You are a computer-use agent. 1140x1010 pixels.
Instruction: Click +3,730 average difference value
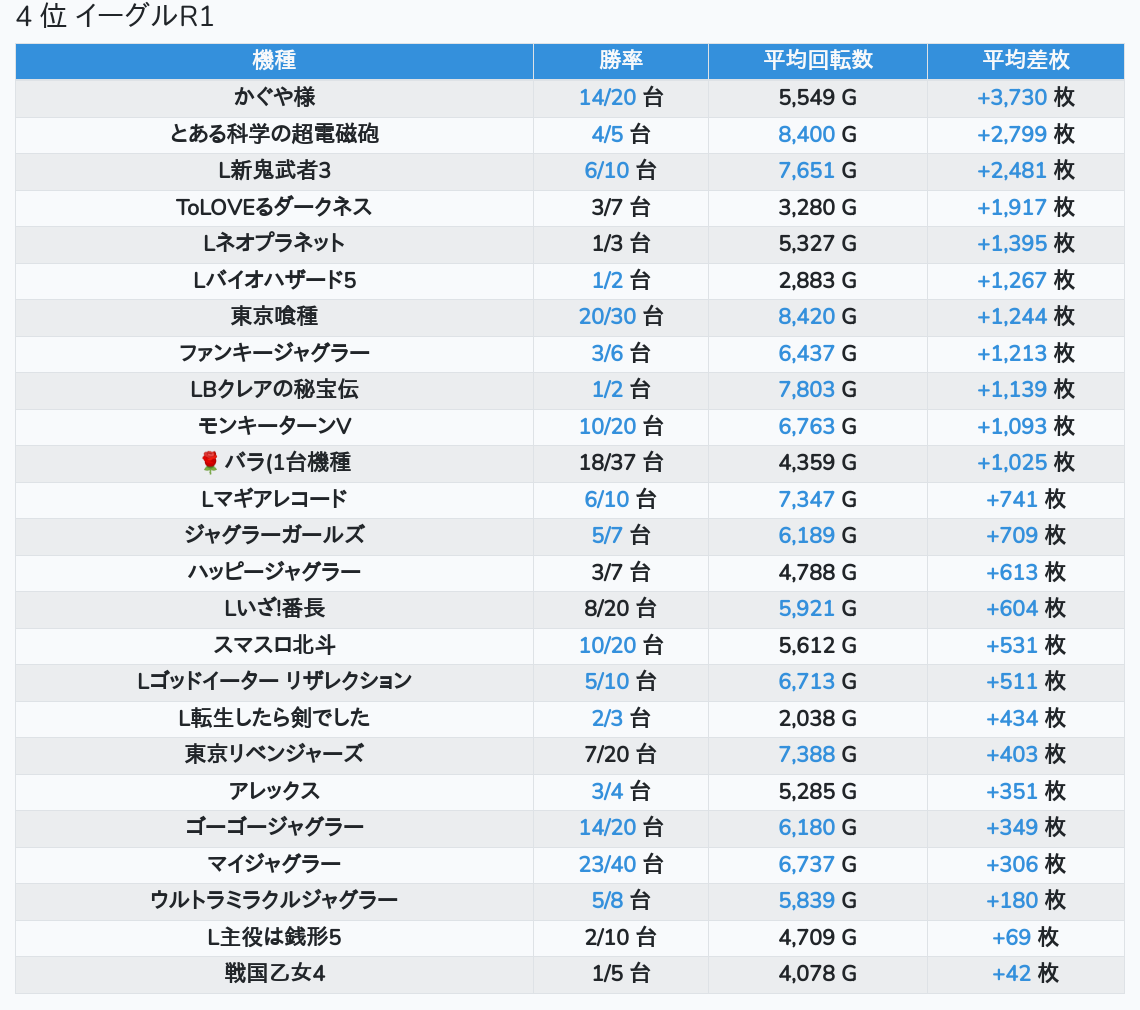(1011, 97)
